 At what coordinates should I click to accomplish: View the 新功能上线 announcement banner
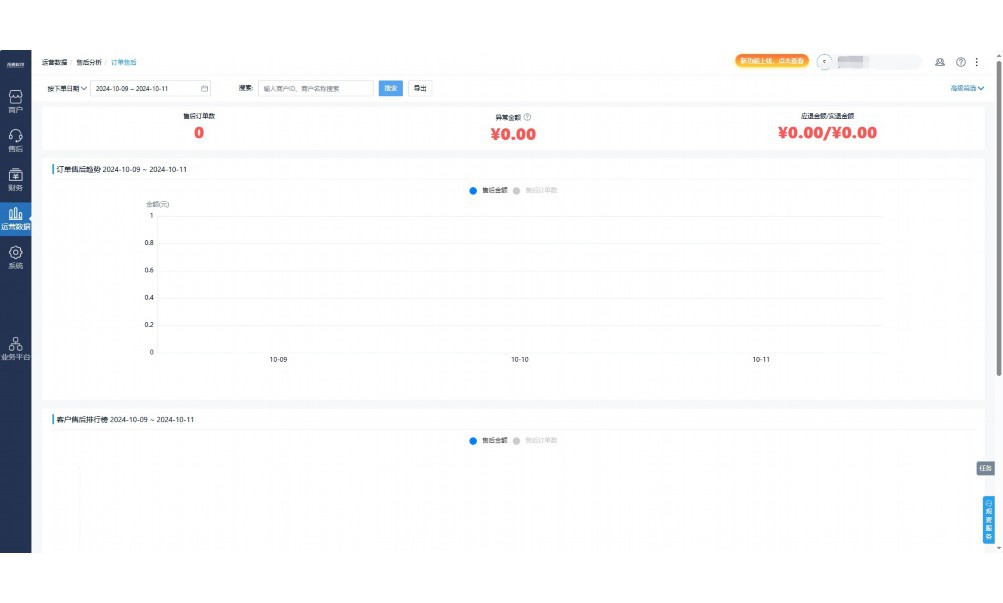(x=770, y=61)
